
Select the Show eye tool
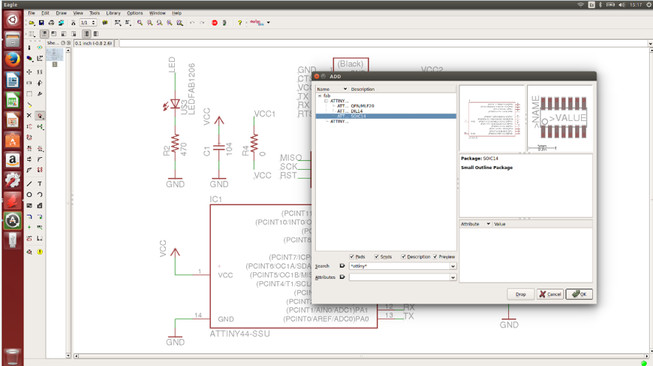pyautogui.click(x=40, y=47)
